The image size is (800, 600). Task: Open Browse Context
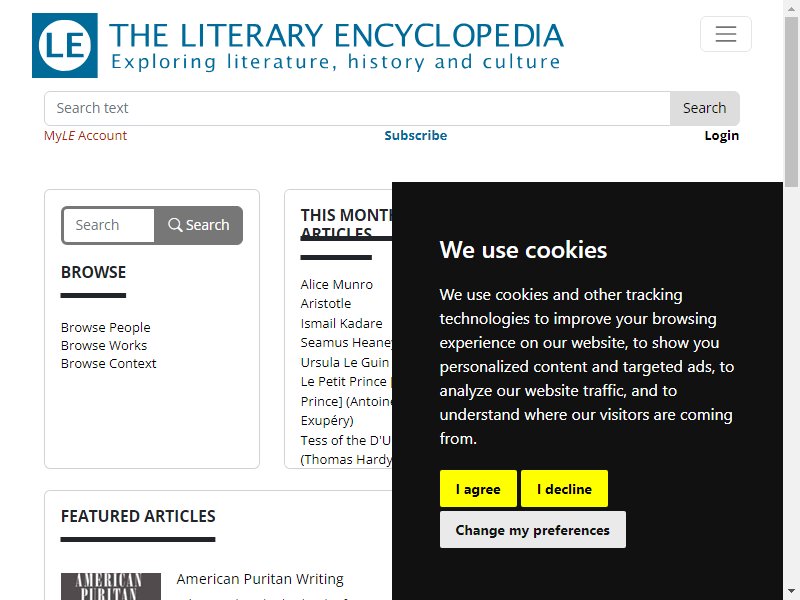[x=109, y=364]
